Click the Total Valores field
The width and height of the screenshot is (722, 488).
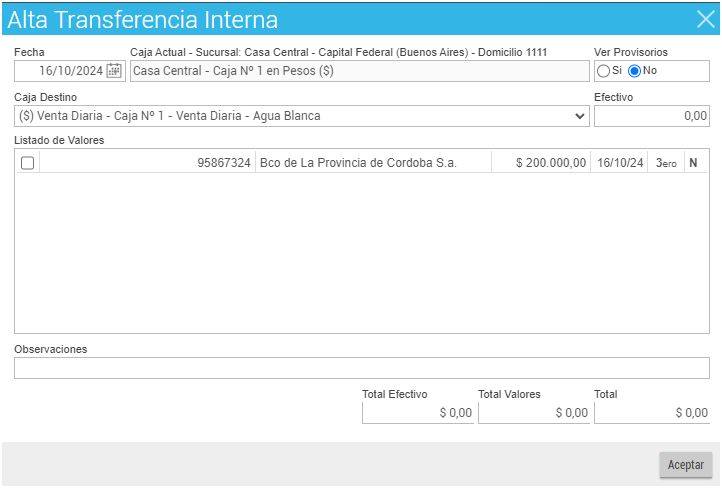coord(533,412)
